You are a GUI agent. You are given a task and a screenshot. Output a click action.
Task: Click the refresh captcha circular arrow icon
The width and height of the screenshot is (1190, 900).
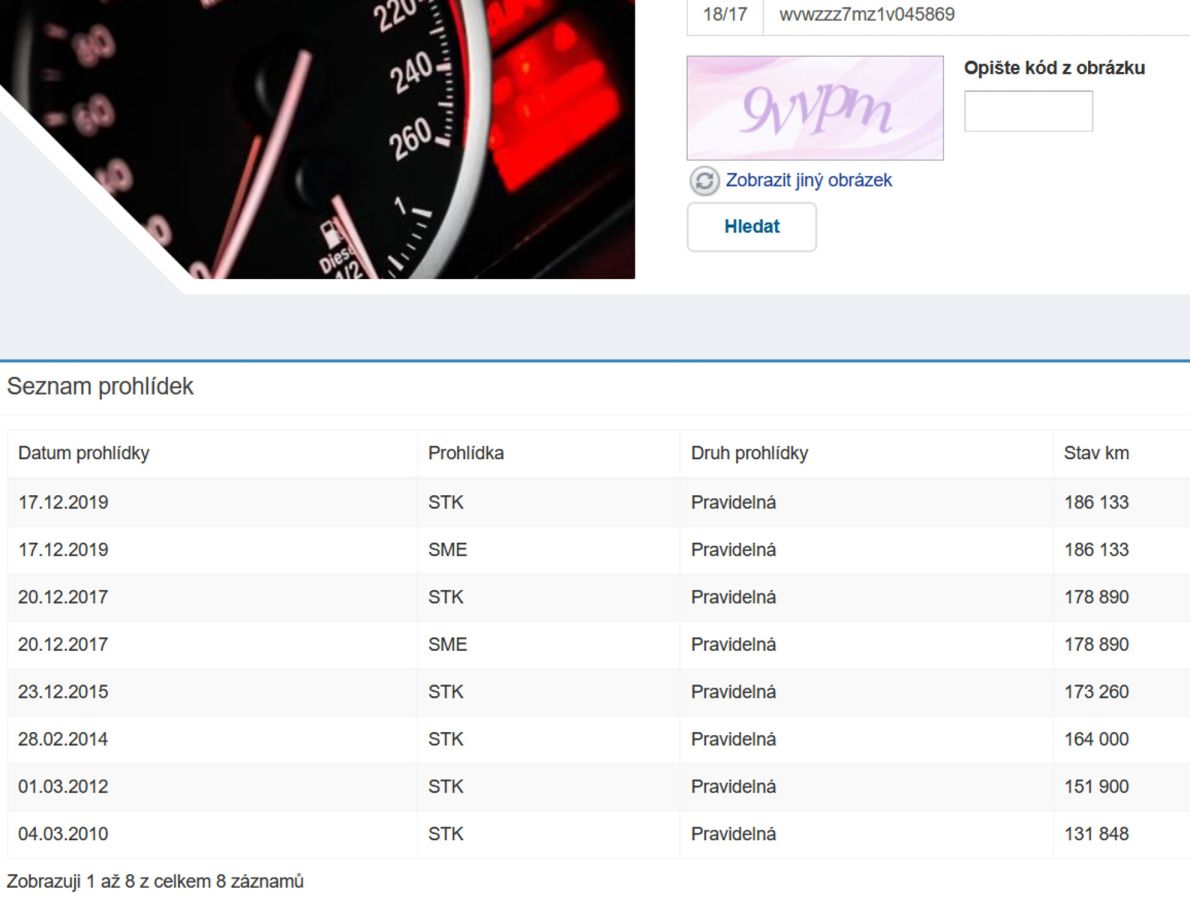(x=704, y=181)
